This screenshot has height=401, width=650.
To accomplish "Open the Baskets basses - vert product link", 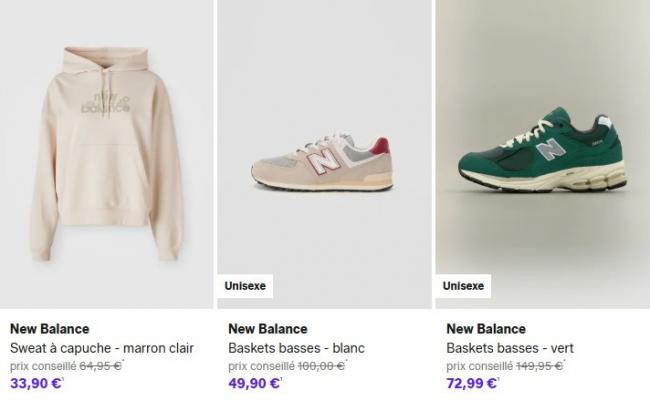I will pos(510,348).
